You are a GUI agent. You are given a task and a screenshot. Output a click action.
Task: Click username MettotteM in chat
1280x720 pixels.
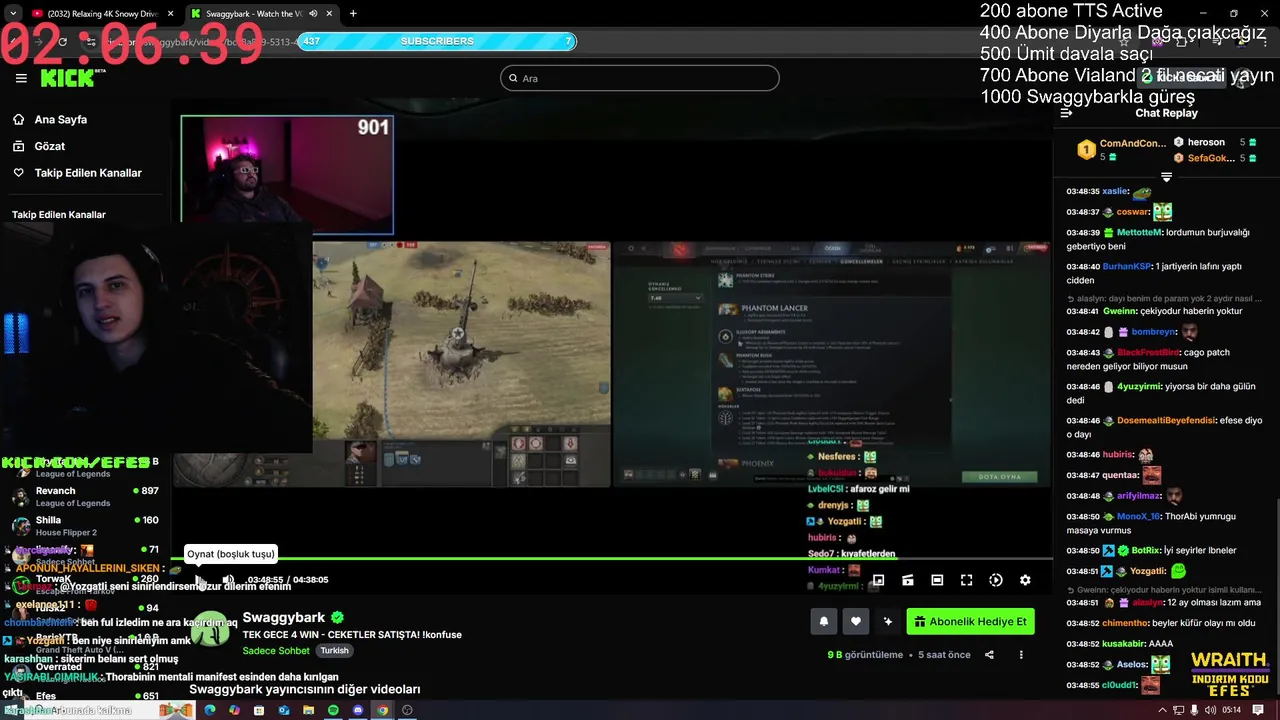coord(1140,233)
